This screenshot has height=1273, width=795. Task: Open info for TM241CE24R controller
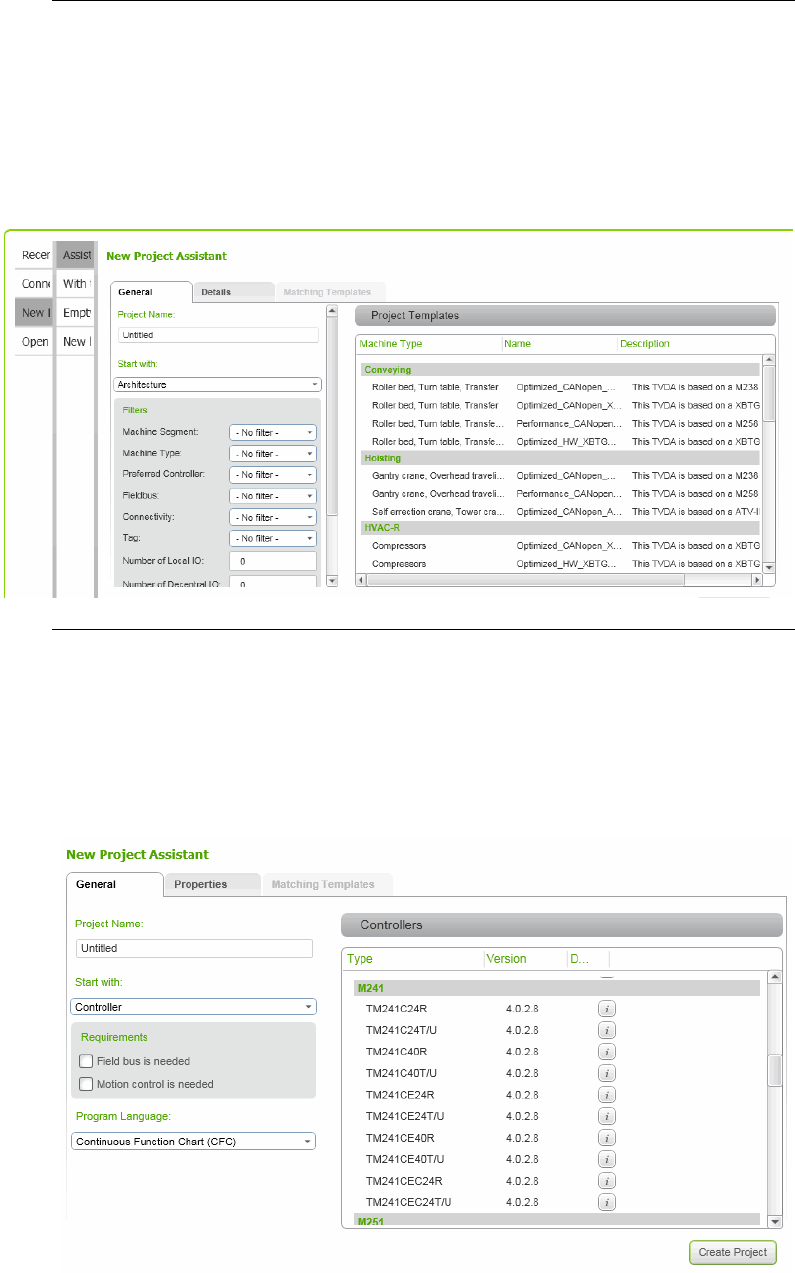[x=607, y=1094]
